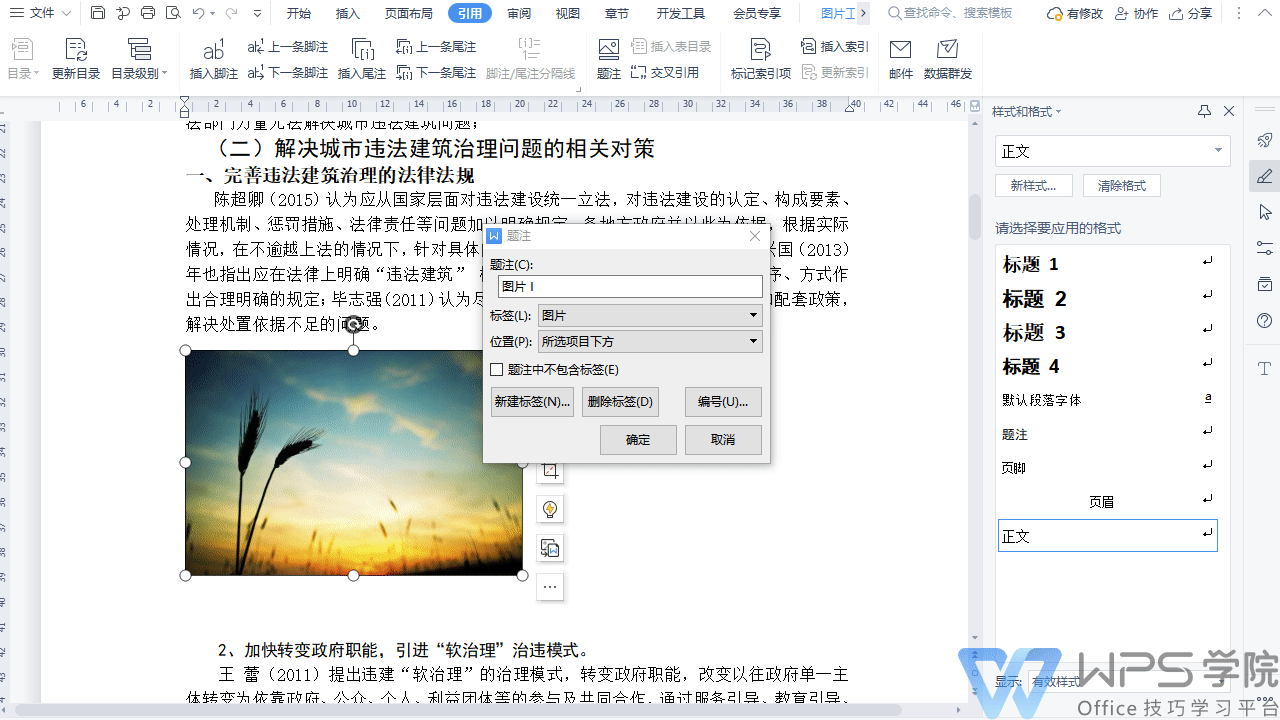Viewport: 1280px width, 720px height.
Task: Click the Undo arrow icon
Action: tap(199, 13)
